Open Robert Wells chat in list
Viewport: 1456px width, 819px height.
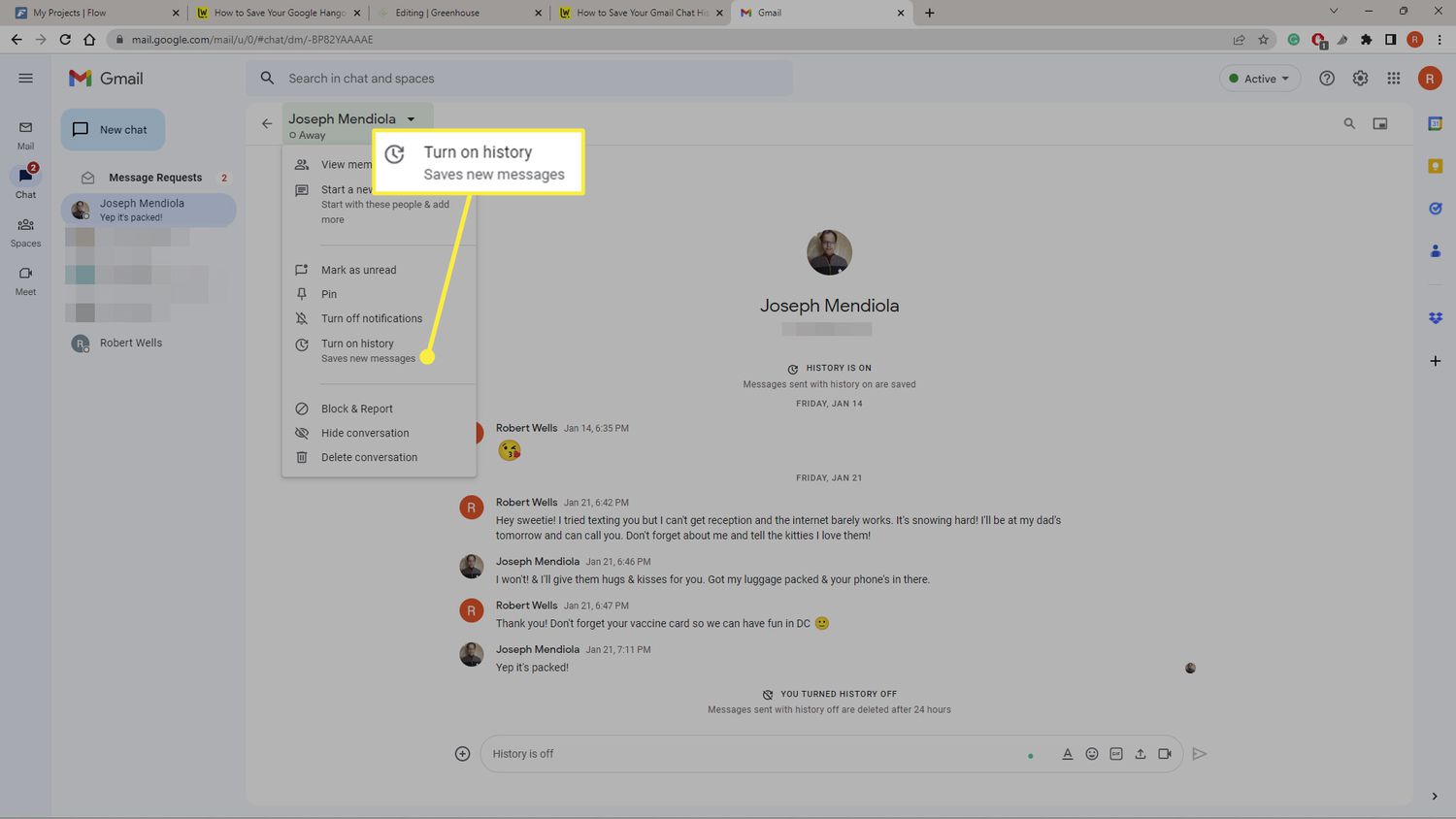click(130, 343)
